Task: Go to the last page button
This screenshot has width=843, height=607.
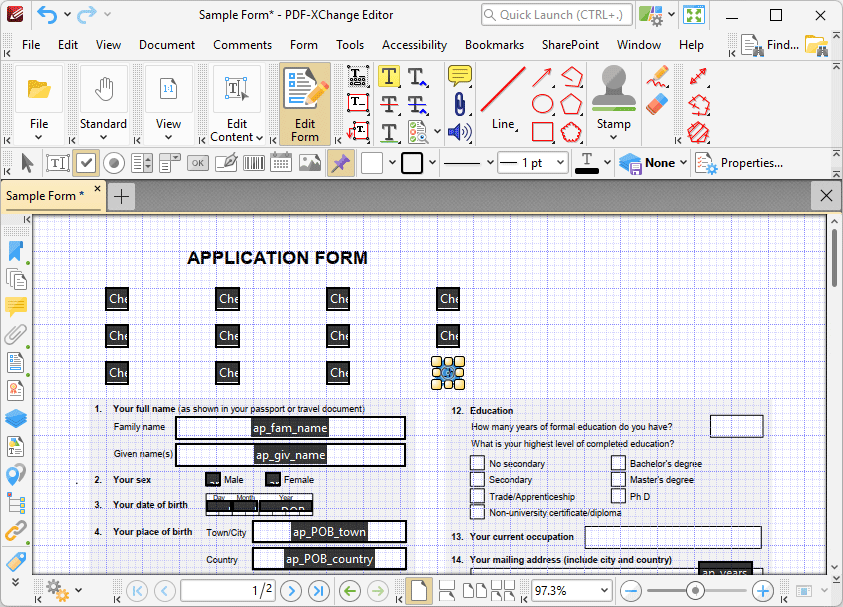Action: coord(318,591)
